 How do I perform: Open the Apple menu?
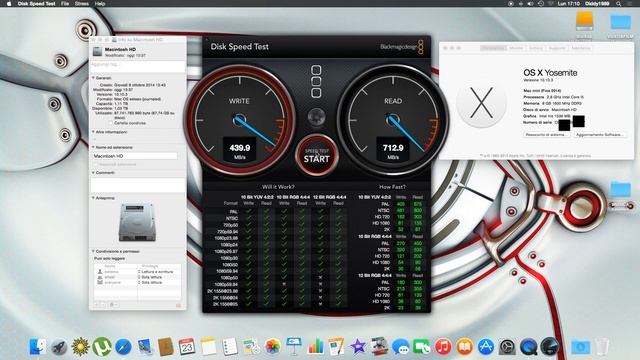[9, 4]
